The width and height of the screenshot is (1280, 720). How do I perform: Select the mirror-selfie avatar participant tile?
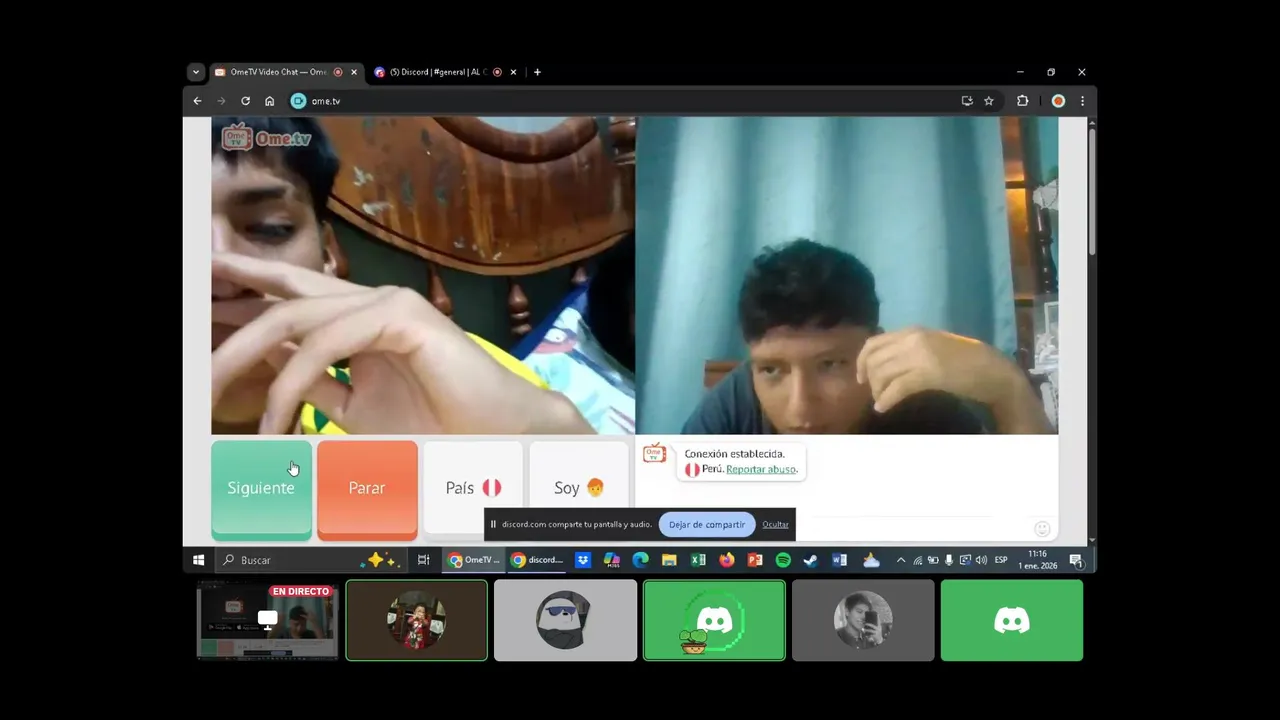coord(863,621)
